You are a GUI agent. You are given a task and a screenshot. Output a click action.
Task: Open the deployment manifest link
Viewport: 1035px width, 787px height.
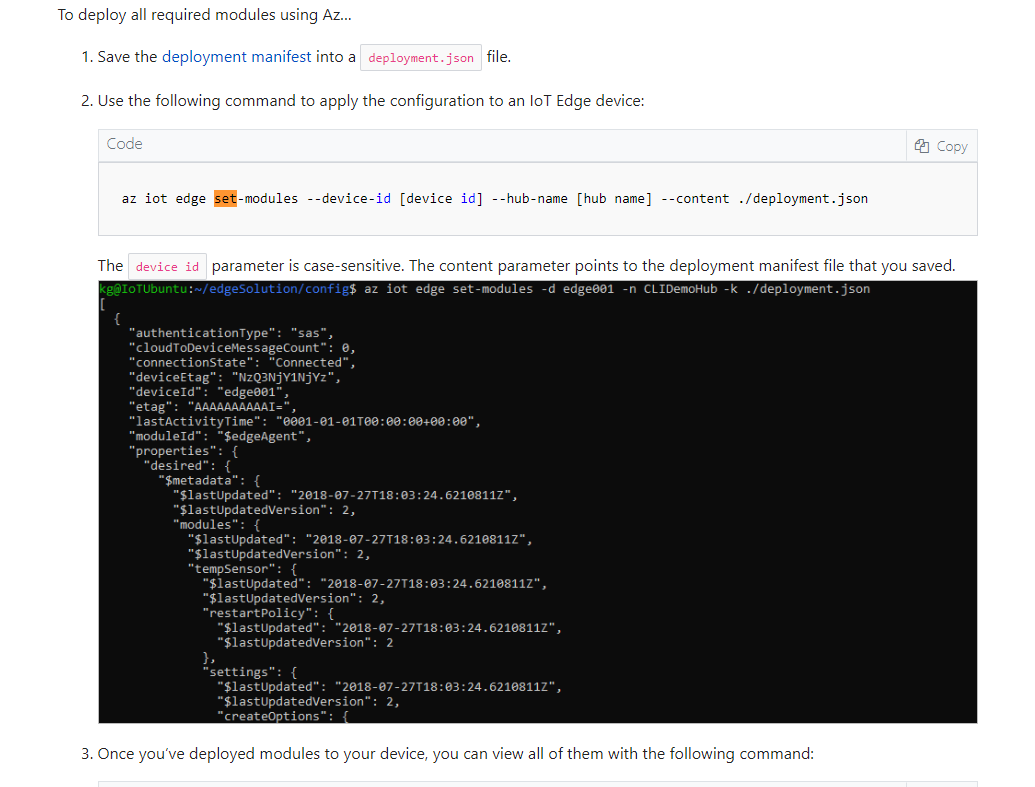coord(236,57)
